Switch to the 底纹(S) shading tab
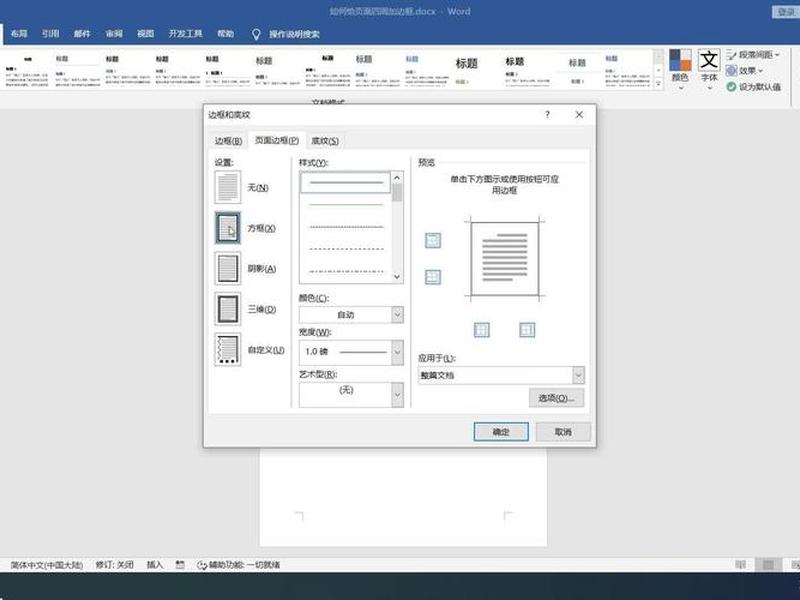The height and width of the screenshot is (600, 800). [x=324, y=141]
